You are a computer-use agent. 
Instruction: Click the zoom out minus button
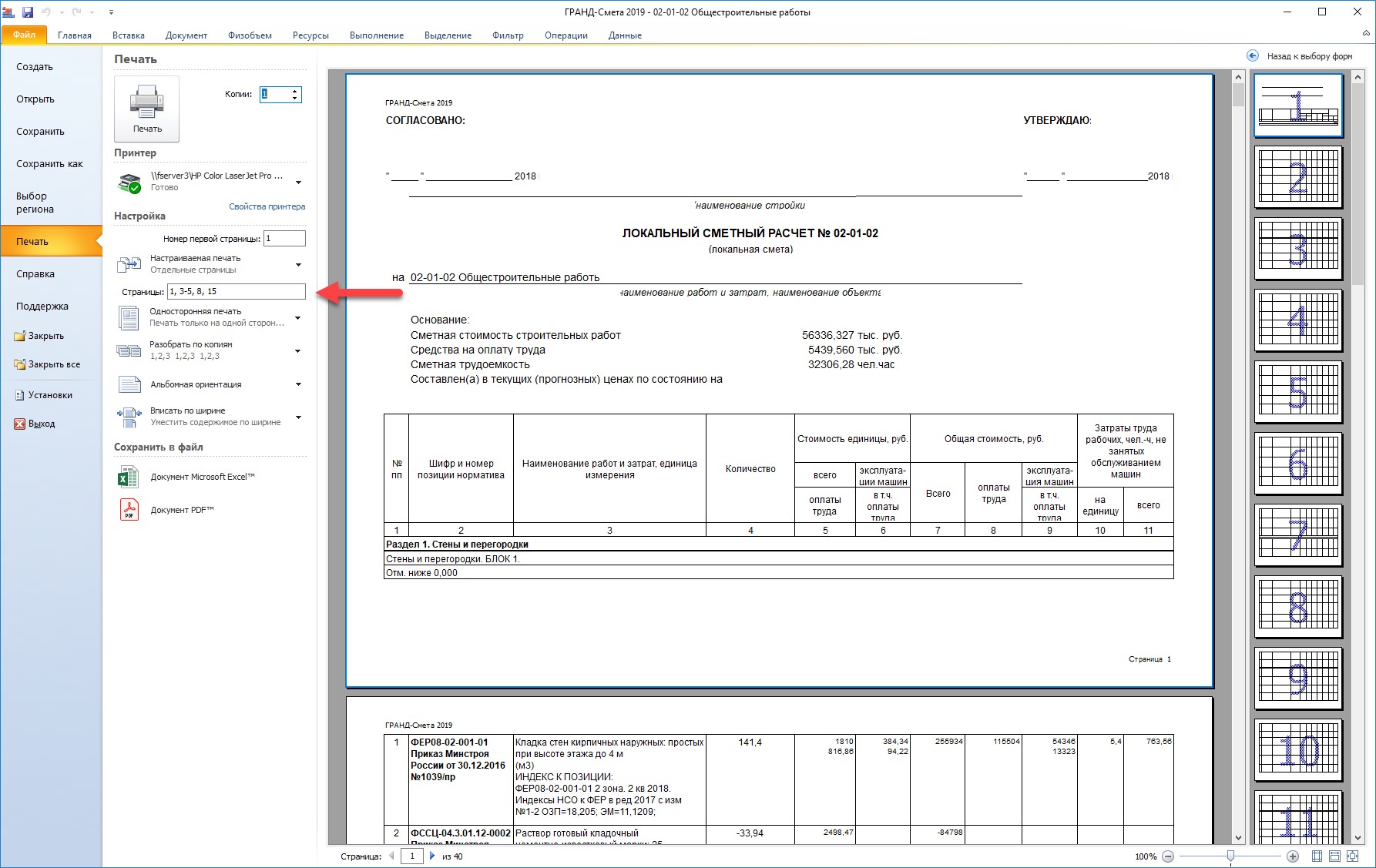(1168, 856)
